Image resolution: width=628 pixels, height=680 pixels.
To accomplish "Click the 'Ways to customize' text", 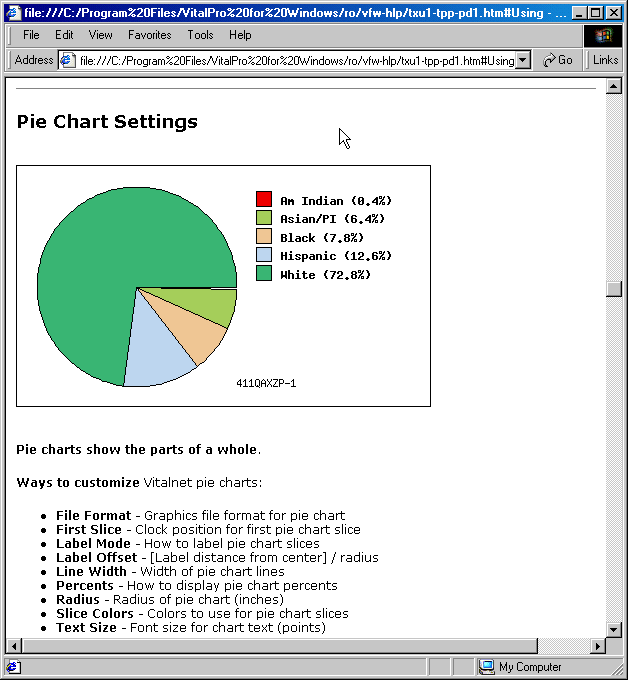I will [x=78, y=483].
